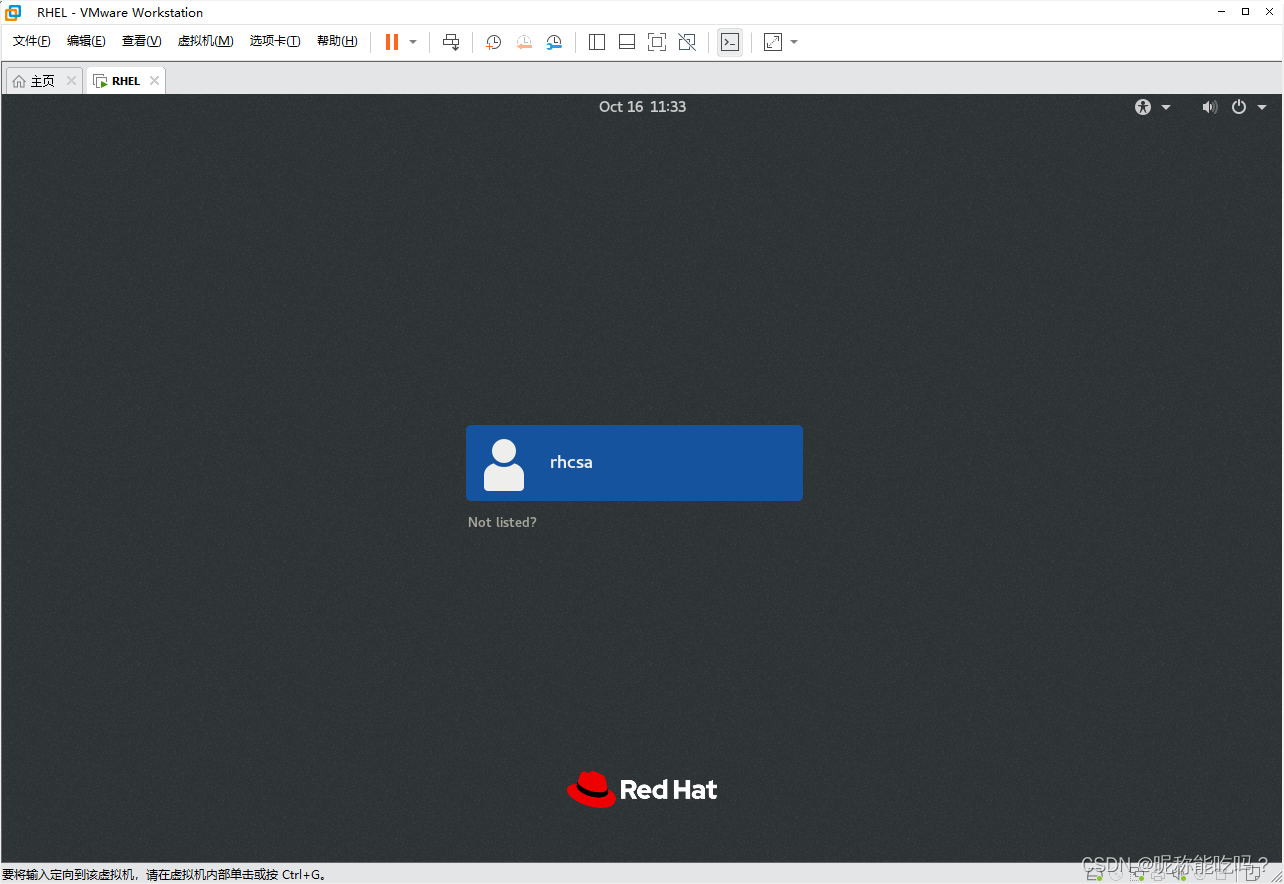The width and height of the screenshot is (1284, 884).
Task: Click the Oct 16 11:33 clock
Action: 642,107
